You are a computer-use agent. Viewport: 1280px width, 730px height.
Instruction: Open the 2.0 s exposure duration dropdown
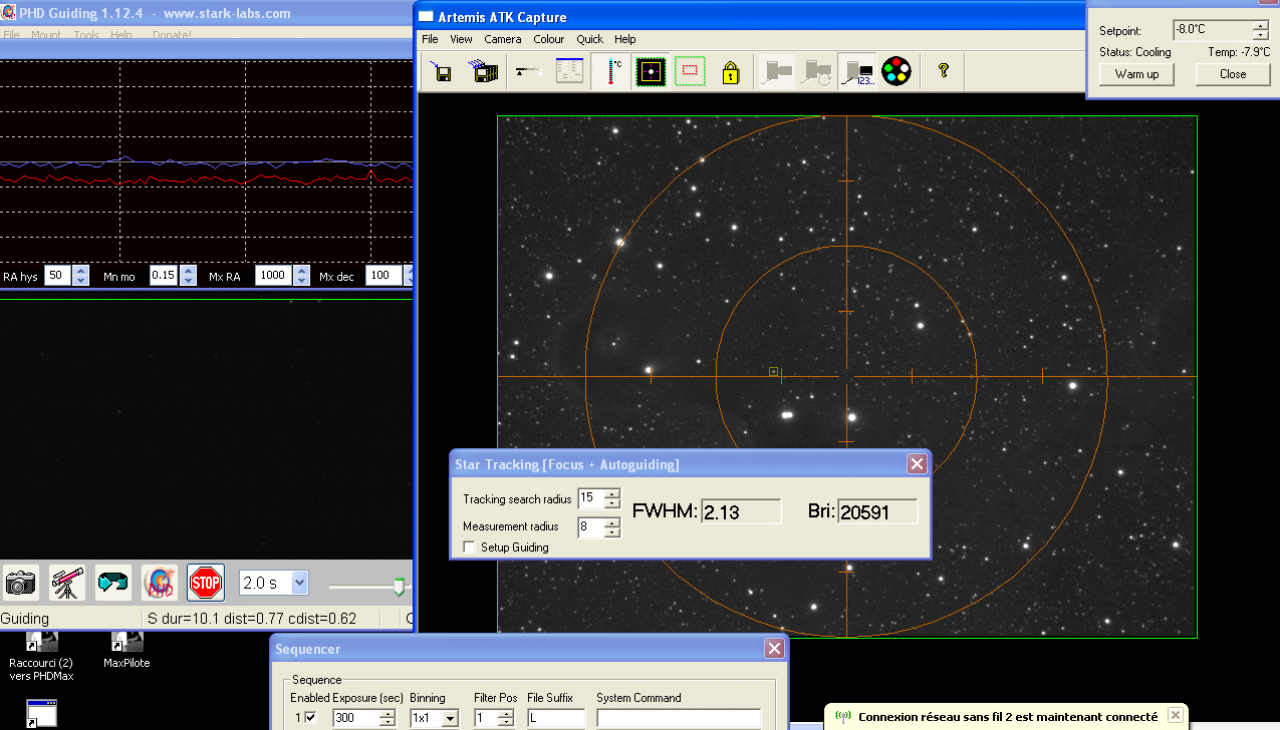click(x=299, y=583)
